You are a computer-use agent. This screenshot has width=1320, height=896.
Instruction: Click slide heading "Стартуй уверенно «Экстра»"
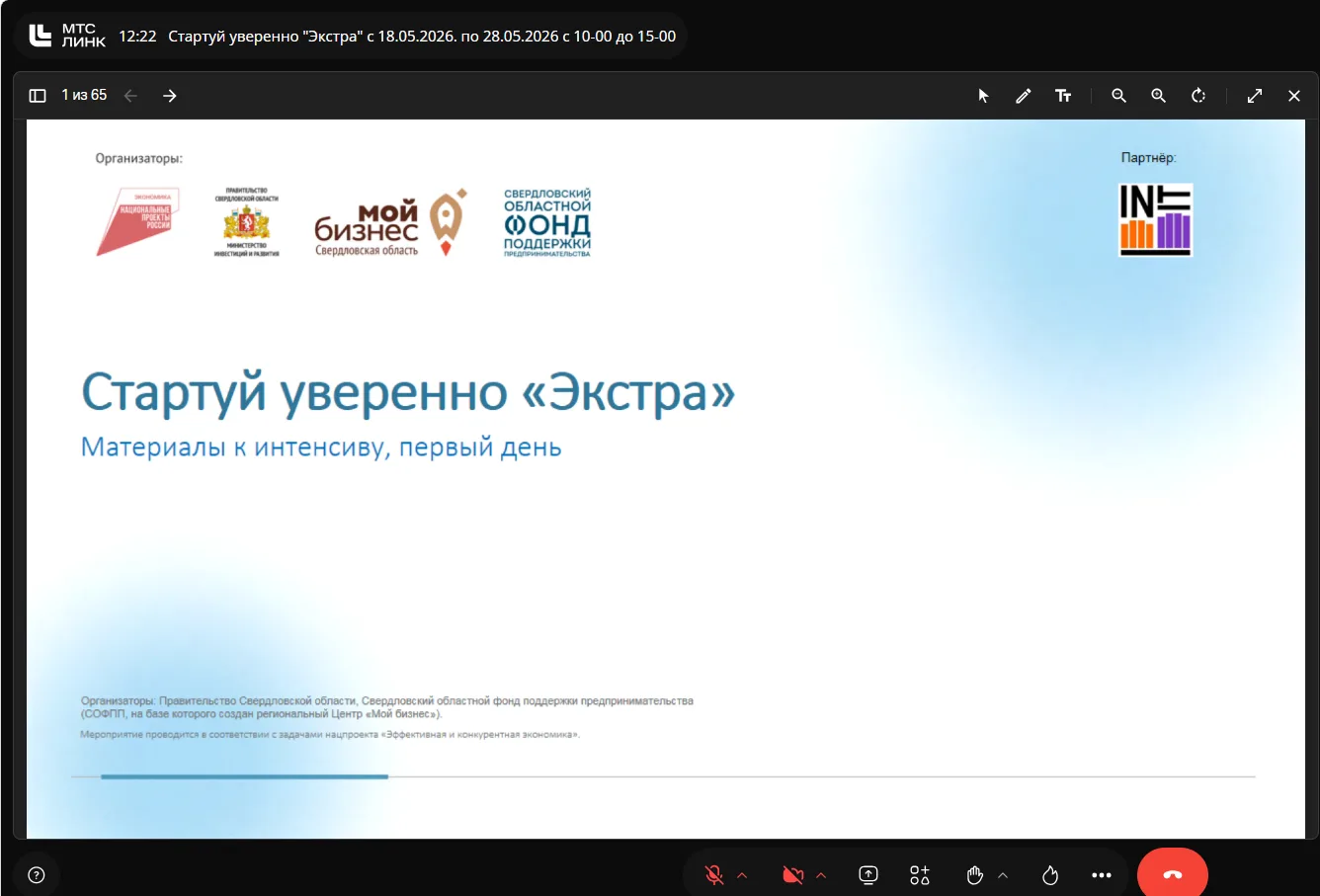(x=408, y=391)
